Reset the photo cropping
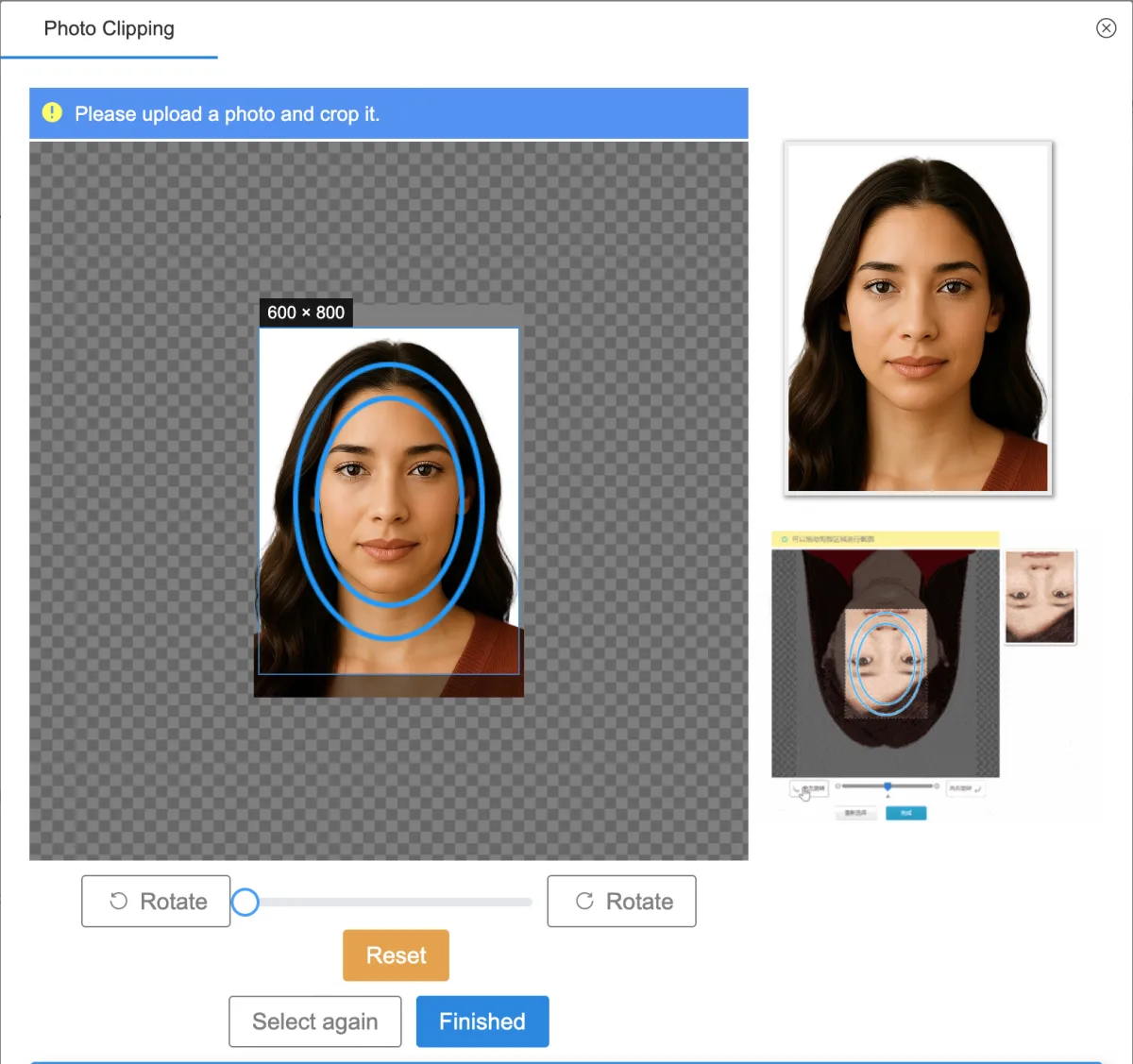This screenshot has height=1064, width=1133. 396,955
